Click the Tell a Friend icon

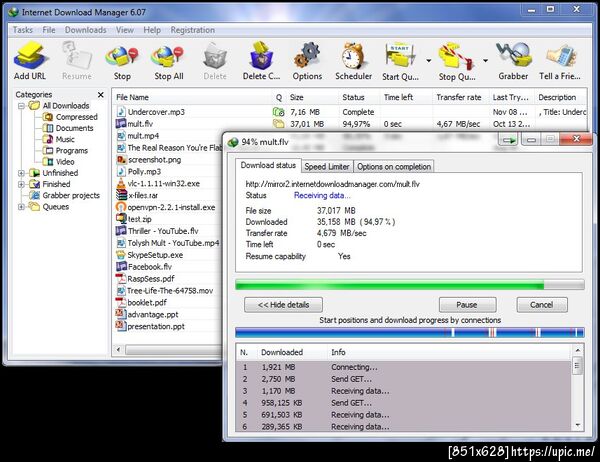pyautogui.click(x=561, y=57)
